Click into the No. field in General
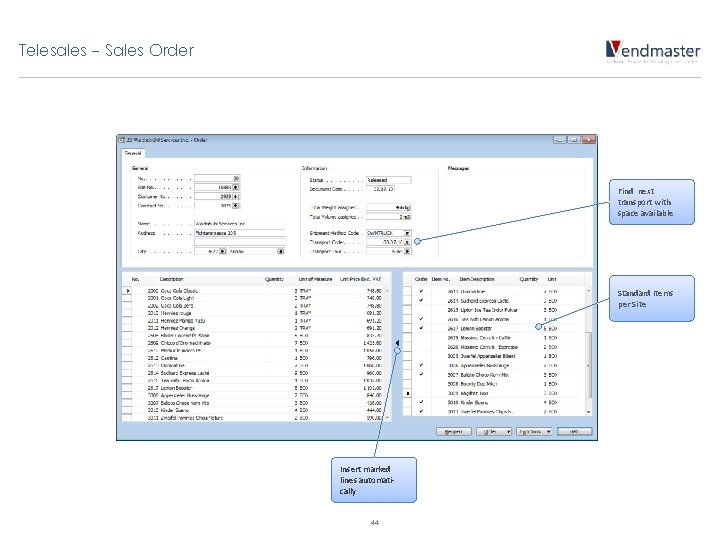Screen dimensions: 720x540 click(217, 178)
